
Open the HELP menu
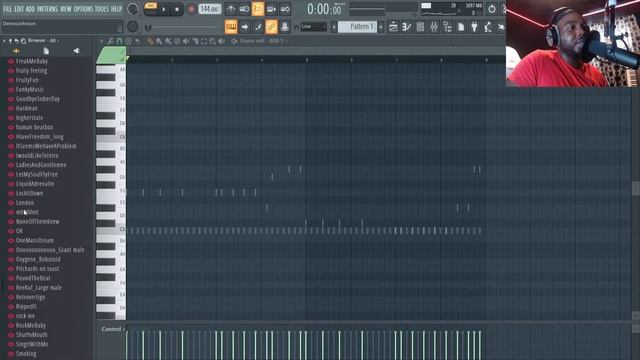coord(116,9)
